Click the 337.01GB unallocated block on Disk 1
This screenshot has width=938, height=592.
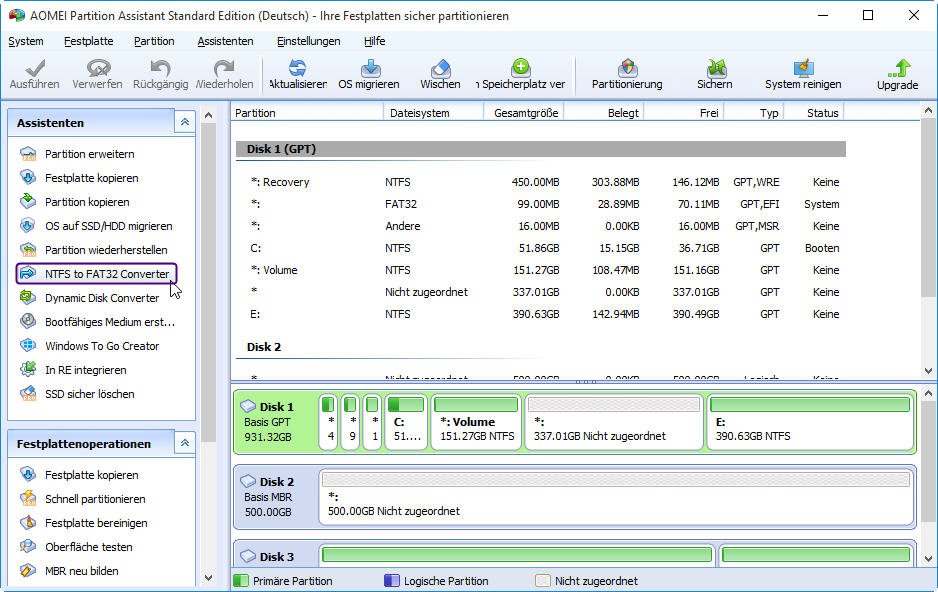coord(614,422)
